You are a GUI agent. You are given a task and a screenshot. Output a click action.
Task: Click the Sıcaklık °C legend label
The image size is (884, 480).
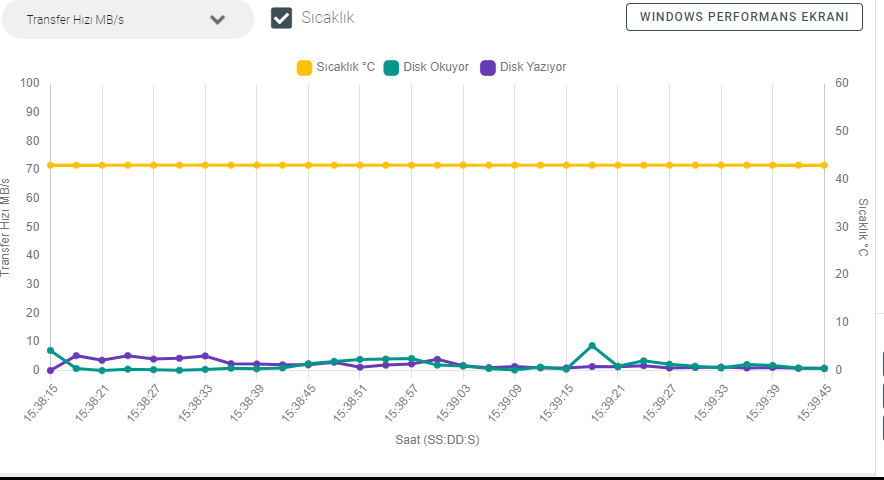click(x=345, y=67)
